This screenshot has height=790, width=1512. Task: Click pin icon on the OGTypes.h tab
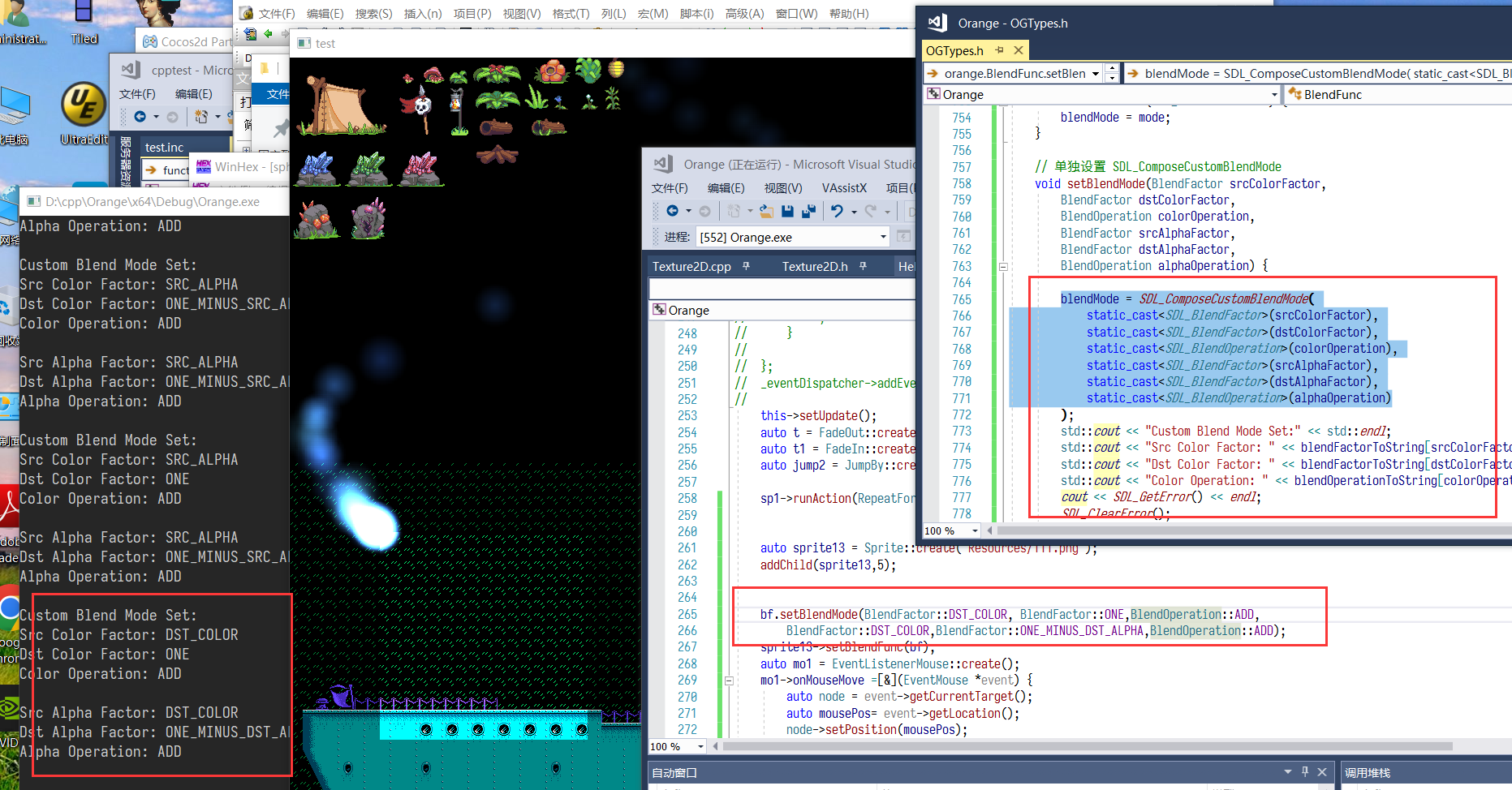[999, 50]
